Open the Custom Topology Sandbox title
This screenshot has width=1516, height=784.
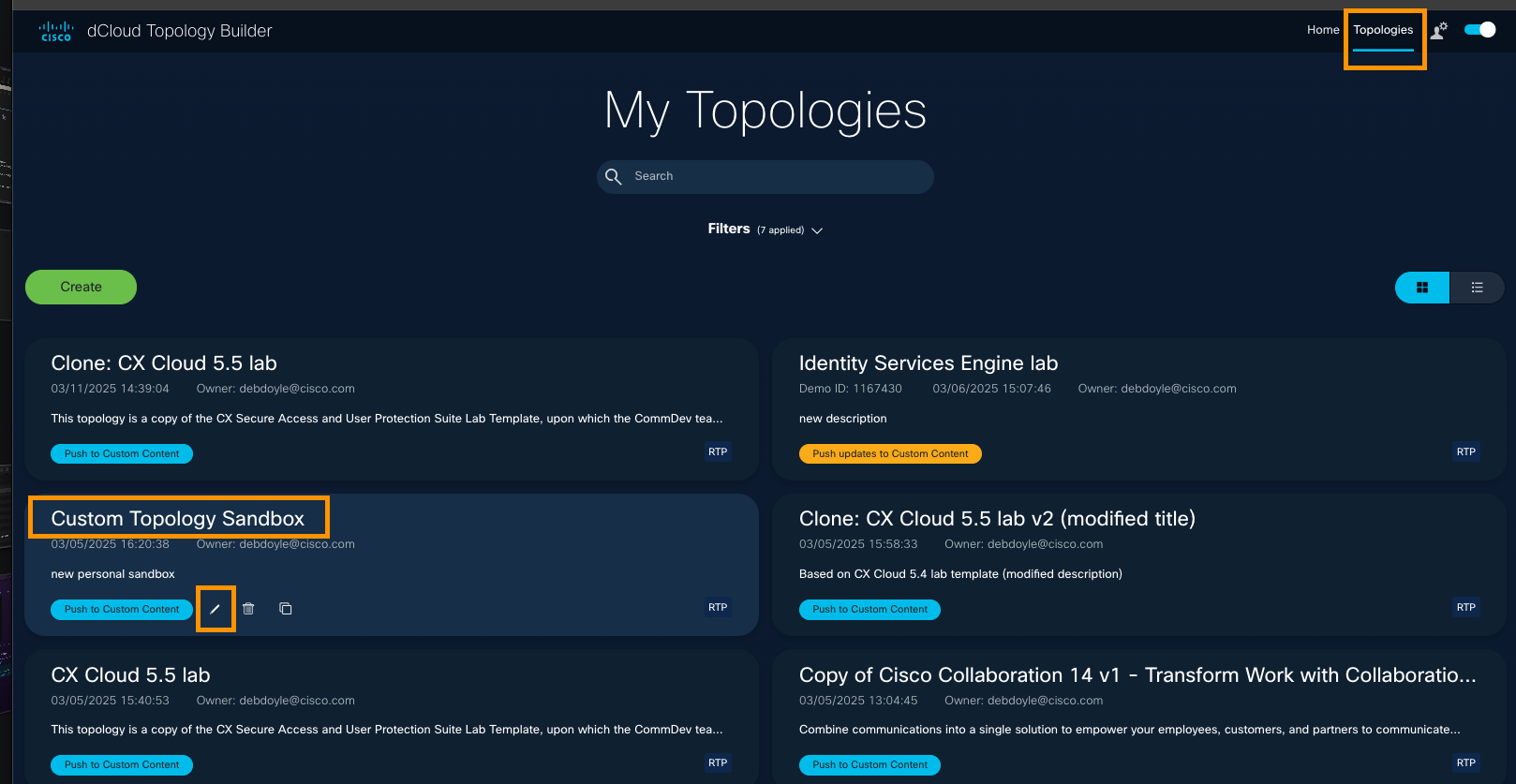coord(178,519)
